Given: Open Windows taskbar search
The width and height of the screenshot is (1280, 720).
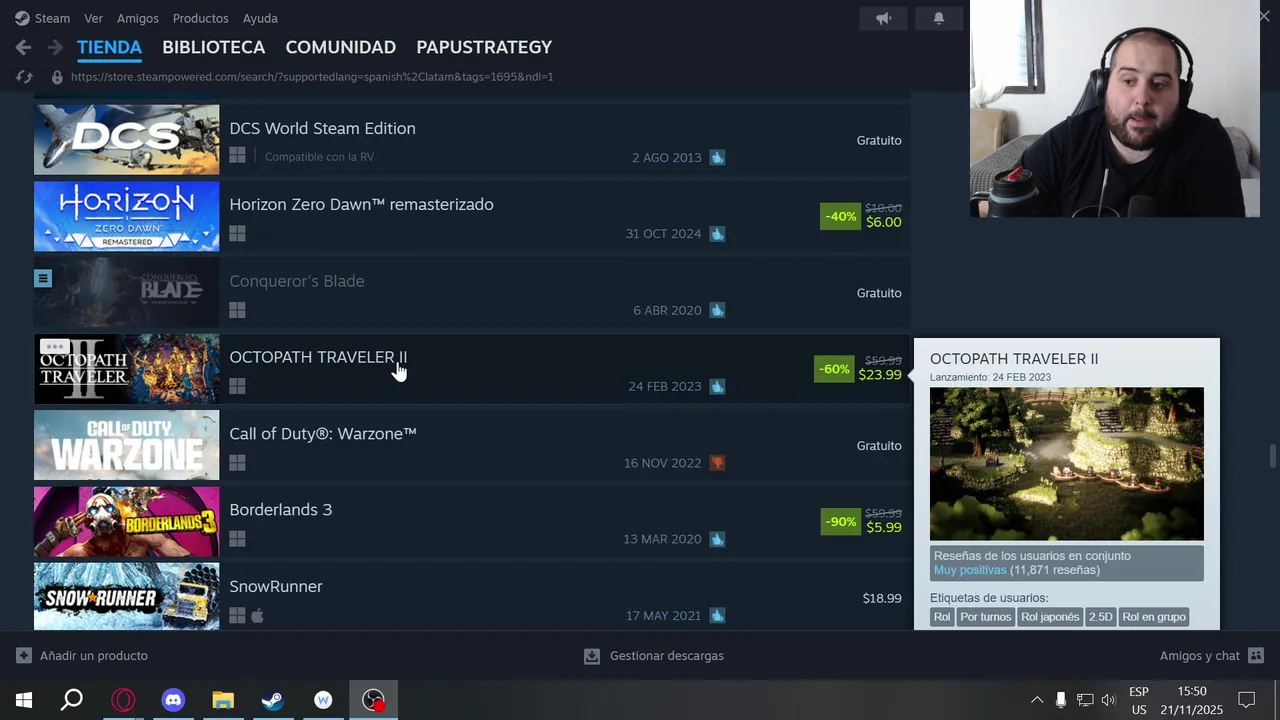Looking at the screenshot, I should click(x=72, y=700).
